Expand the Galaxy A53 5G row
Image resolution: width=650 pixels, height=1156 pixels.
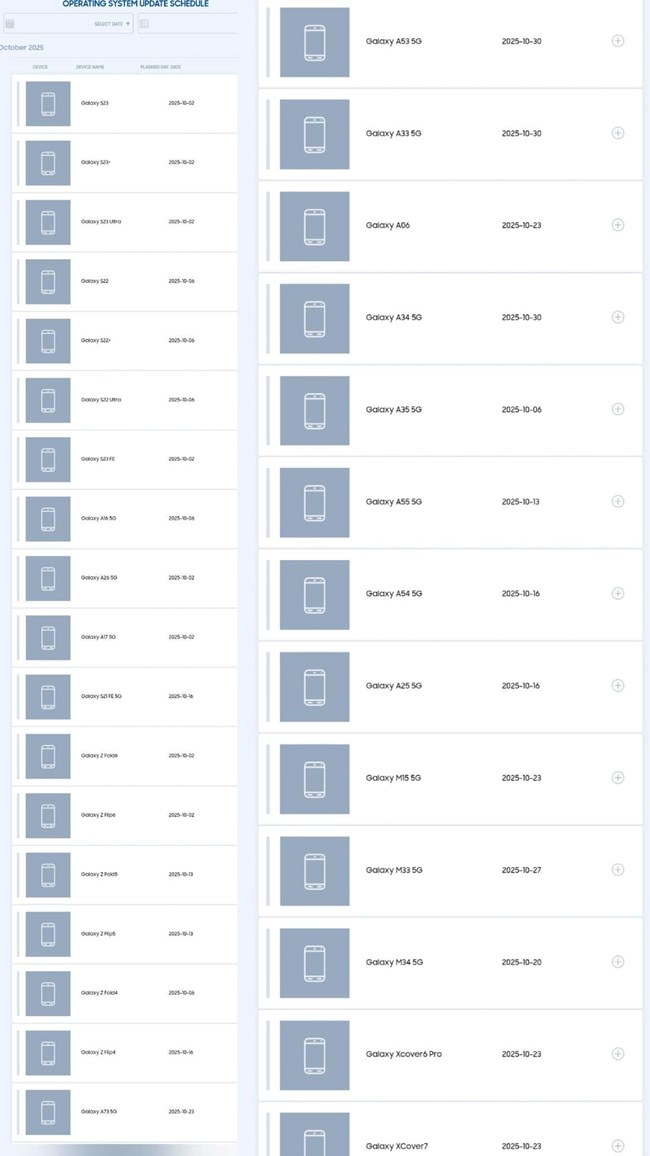[617, 41]
